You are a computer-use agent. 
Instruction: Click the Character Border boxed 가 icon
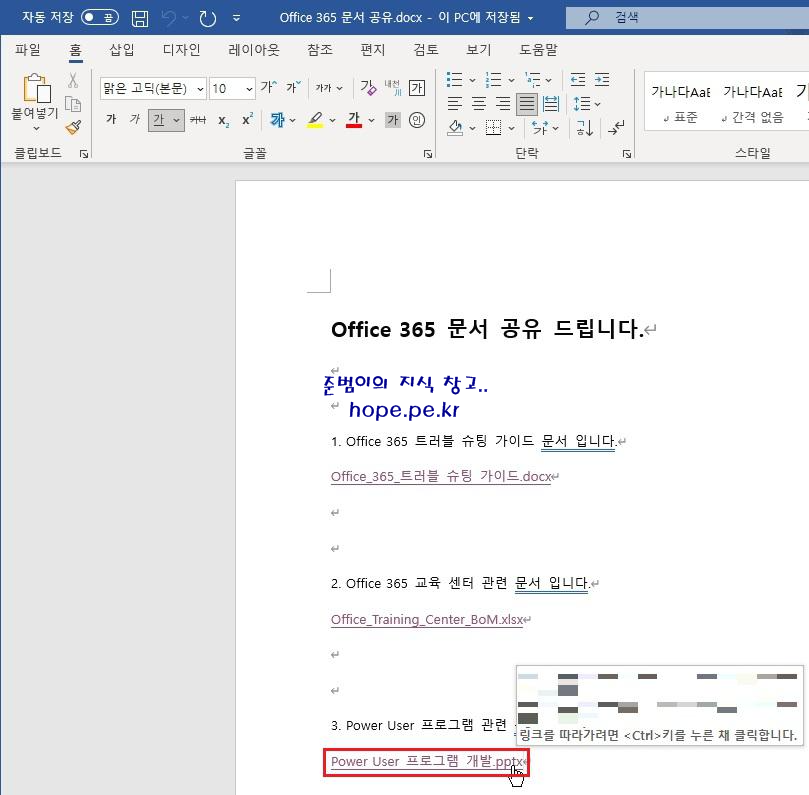417,88
